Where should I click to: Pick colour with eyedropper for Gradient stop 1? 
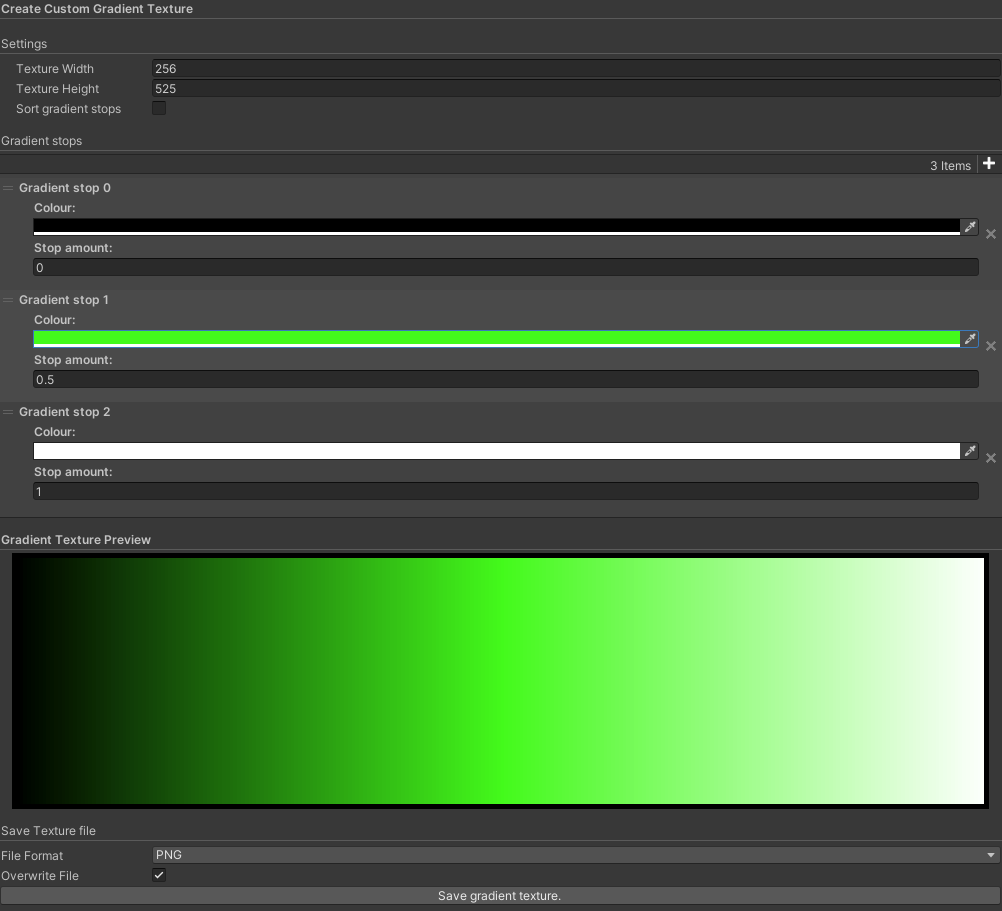pyautogui.click(x=970, y=339)
